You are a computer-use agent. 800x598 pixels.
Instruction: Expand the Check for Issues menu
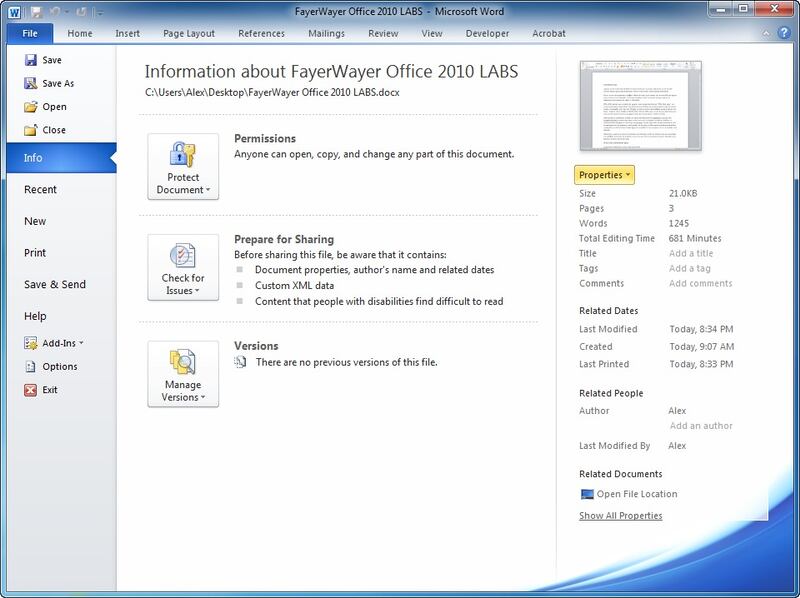(183, 268)
